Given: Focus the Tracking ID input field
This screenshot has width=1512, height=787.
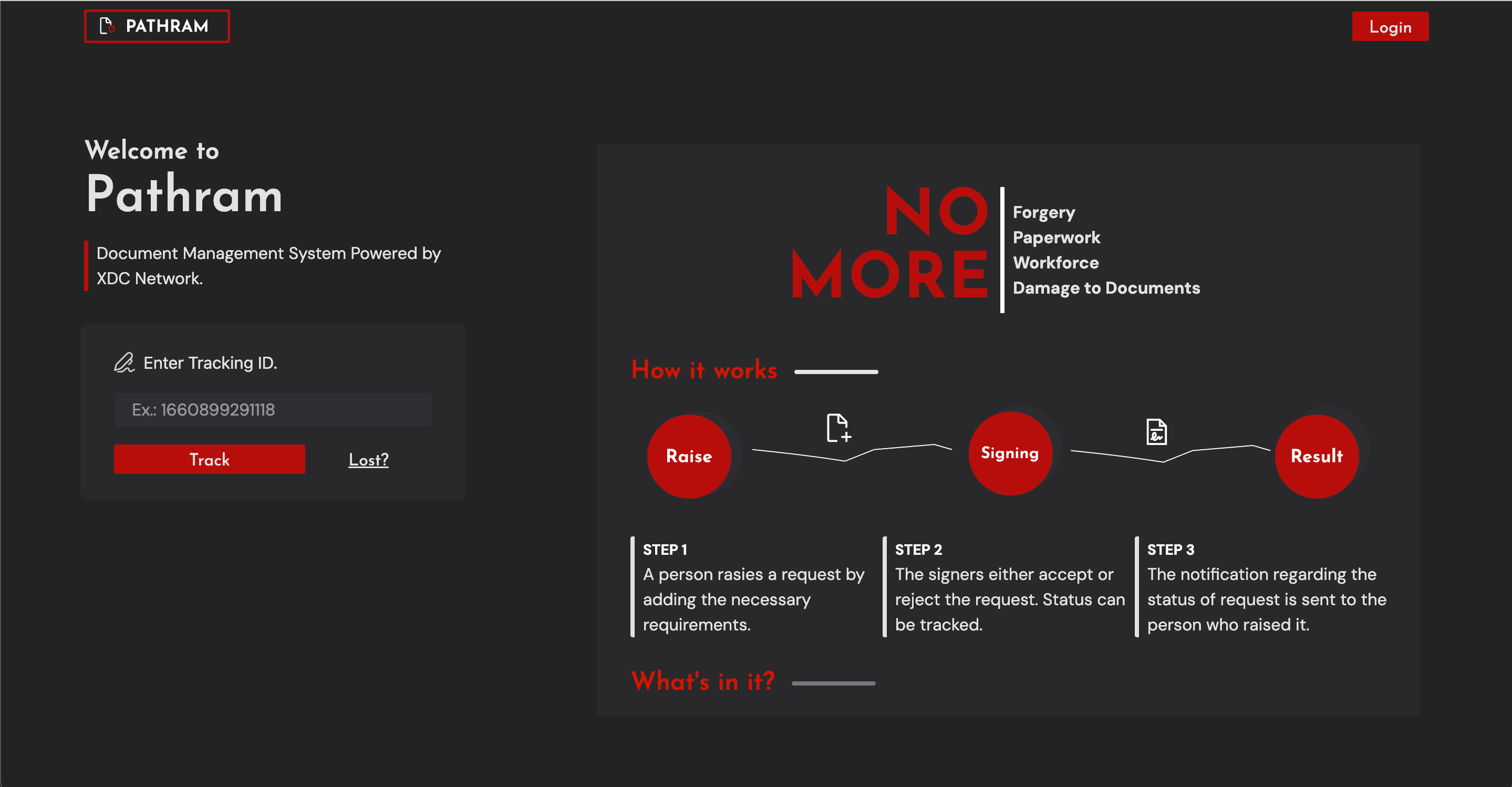Looking at the screenshot, I should click(272, 410).
